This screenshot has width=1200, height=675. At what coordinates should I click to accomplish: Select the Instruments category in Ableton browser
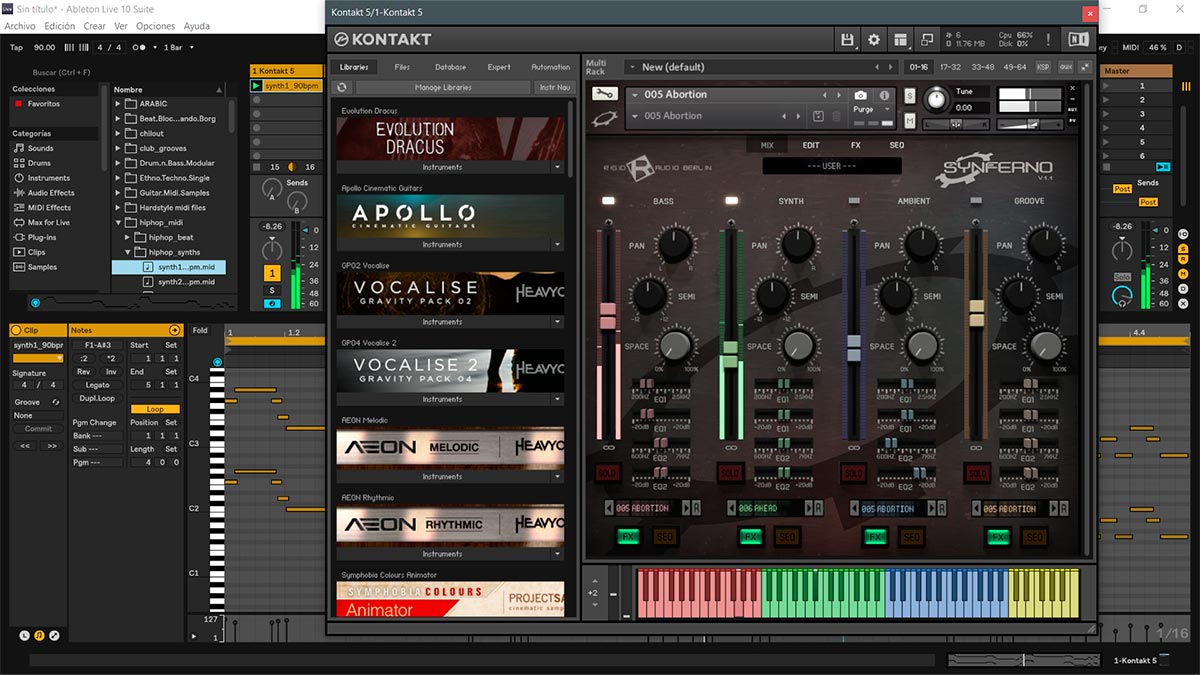point(49,178)
